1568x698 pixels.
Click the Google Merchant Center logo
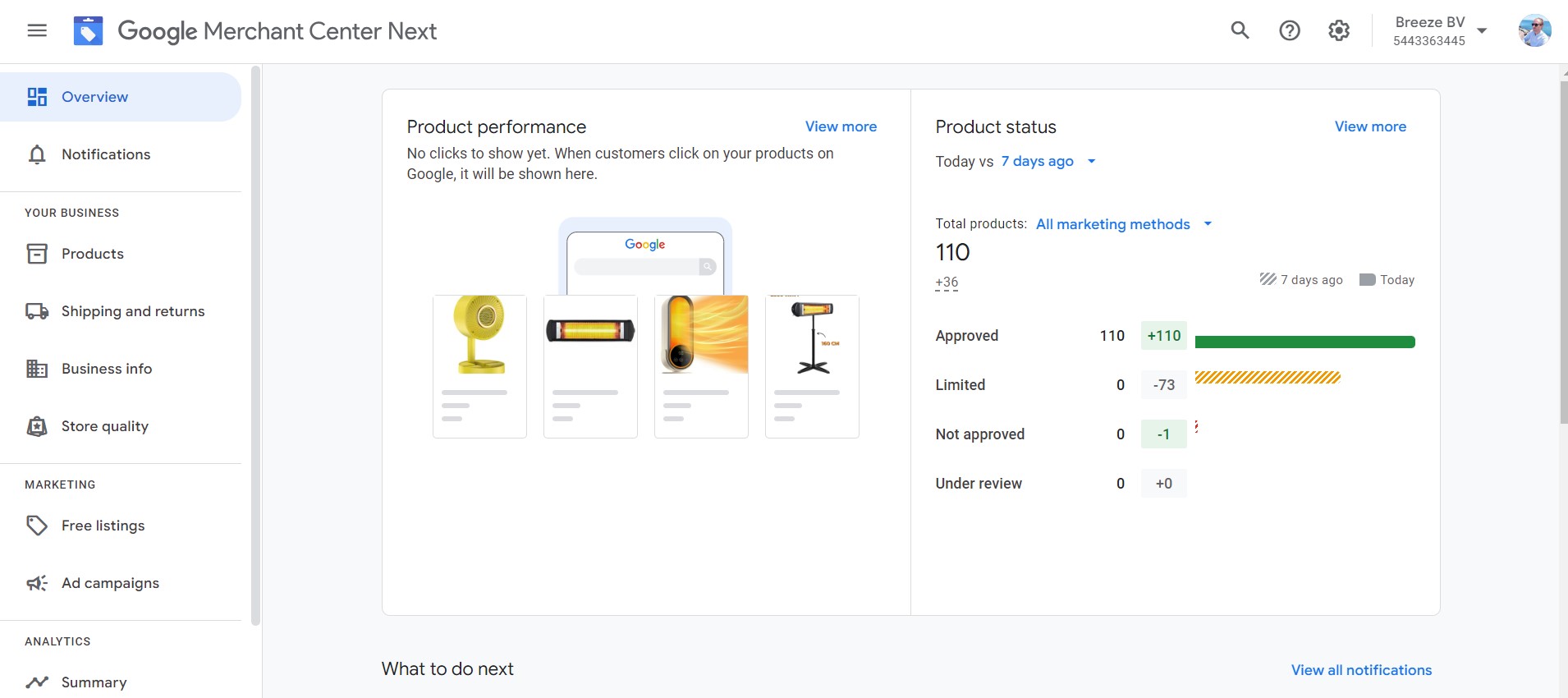pyautogui.click(x=89, y=31)
